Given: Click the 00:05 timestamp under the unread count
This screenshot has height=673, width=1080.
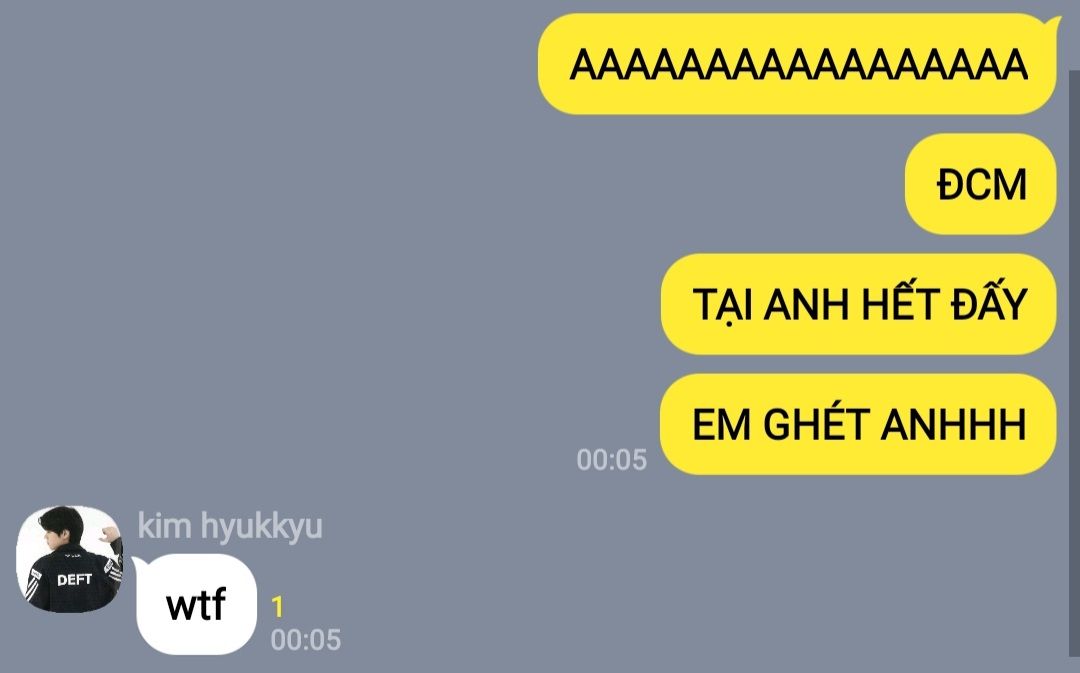Looking at the screenshot, I should (305, 639).
